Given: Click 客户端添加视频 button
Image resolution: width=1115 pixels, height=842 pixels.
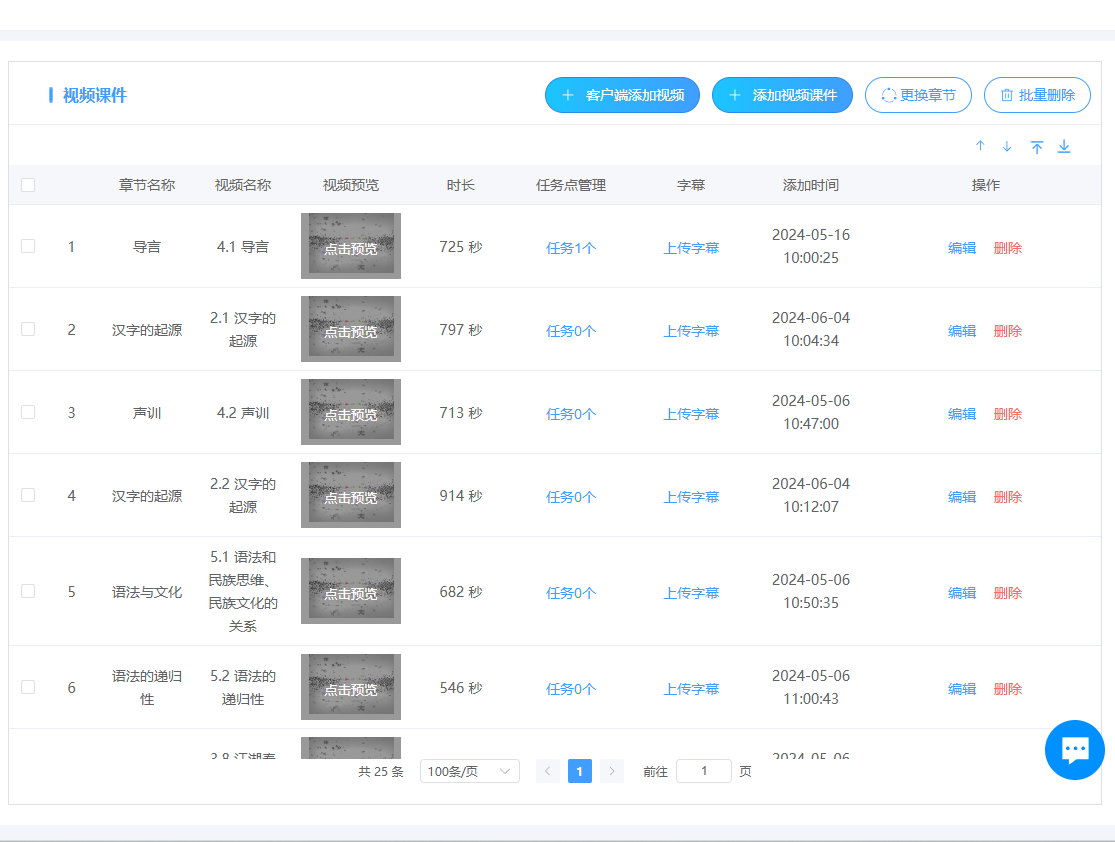Looking at the screenshot, I should [x=622, y=95].
